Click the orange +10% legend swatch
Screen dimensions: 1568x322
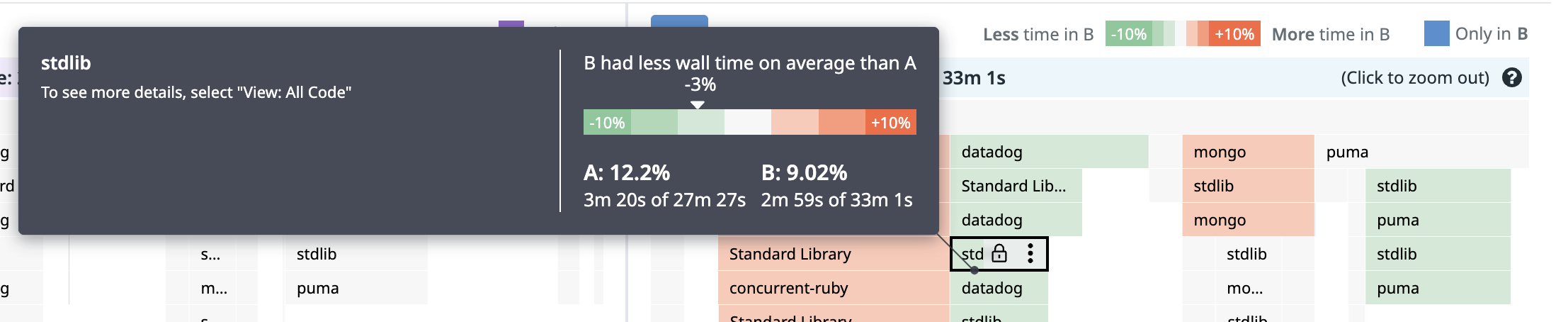point(1234,33)
